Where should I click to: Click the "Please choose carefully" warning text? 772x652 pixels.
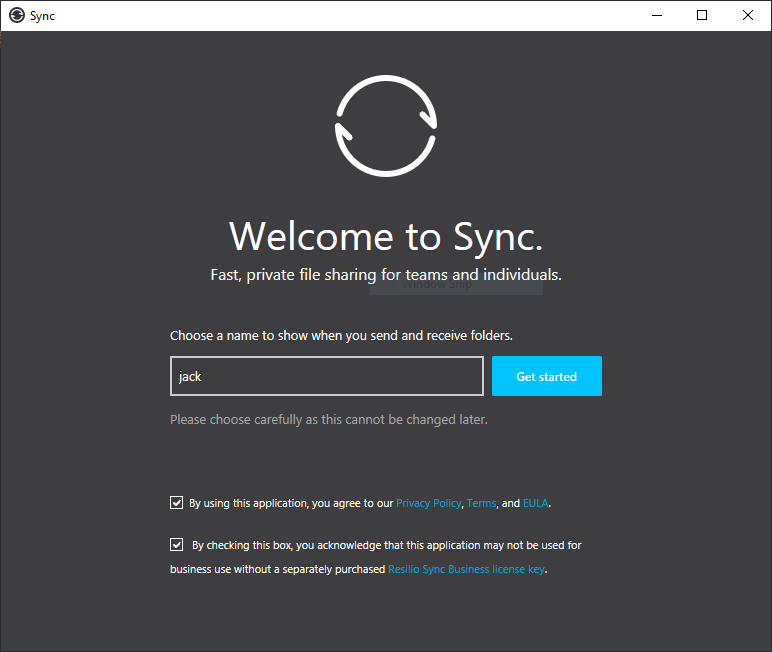(x=329, y=420)
